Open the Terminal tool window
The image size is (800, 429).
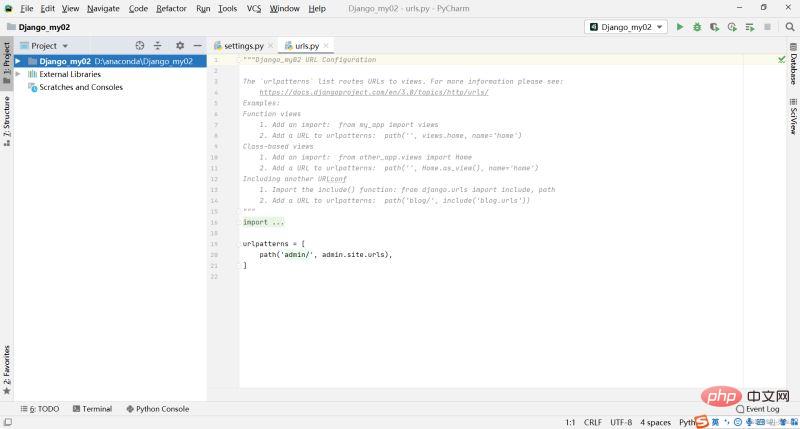coord(92,409)
